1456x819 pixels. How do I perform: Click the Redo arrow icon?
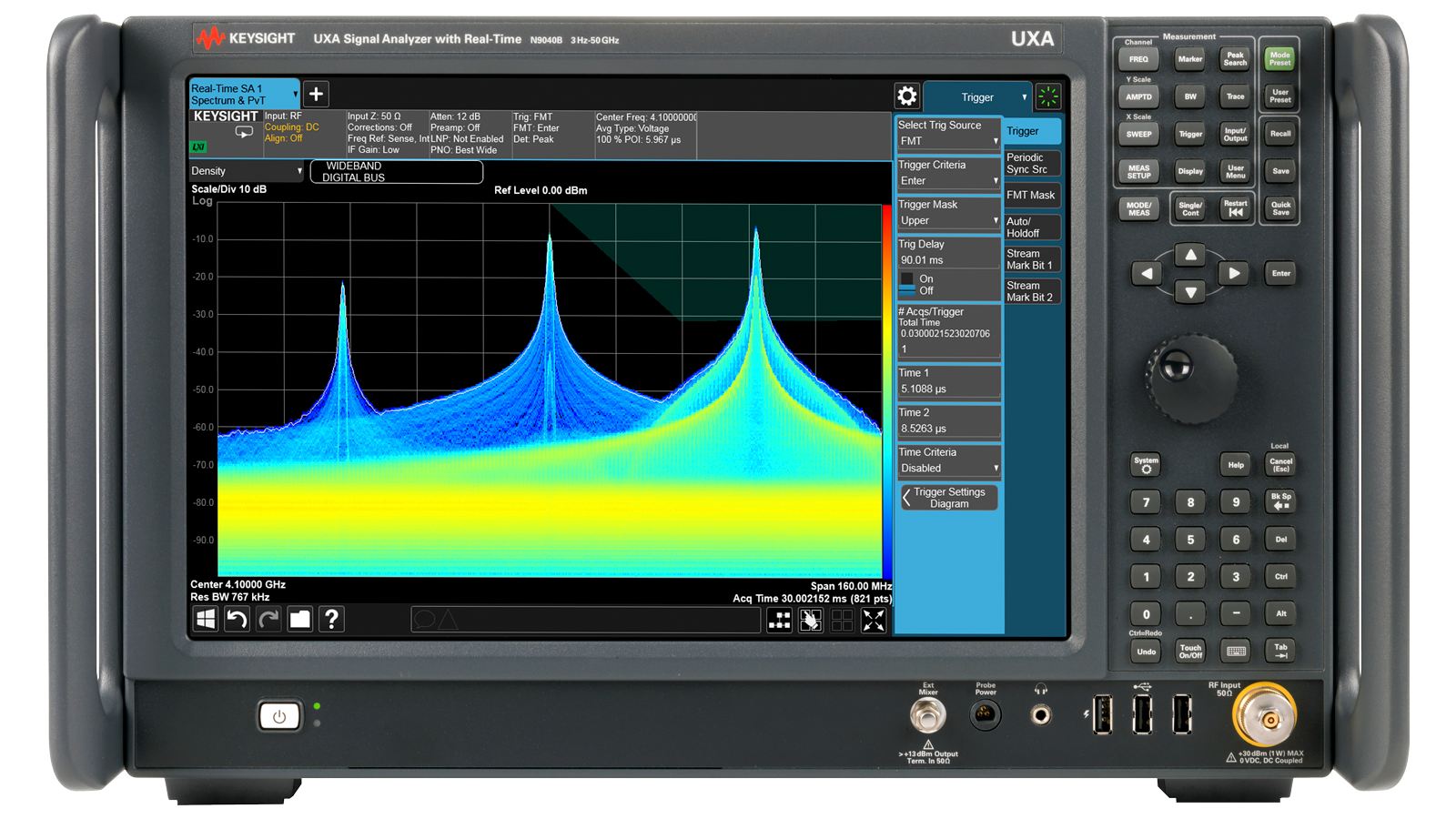(x=268, y=620)
